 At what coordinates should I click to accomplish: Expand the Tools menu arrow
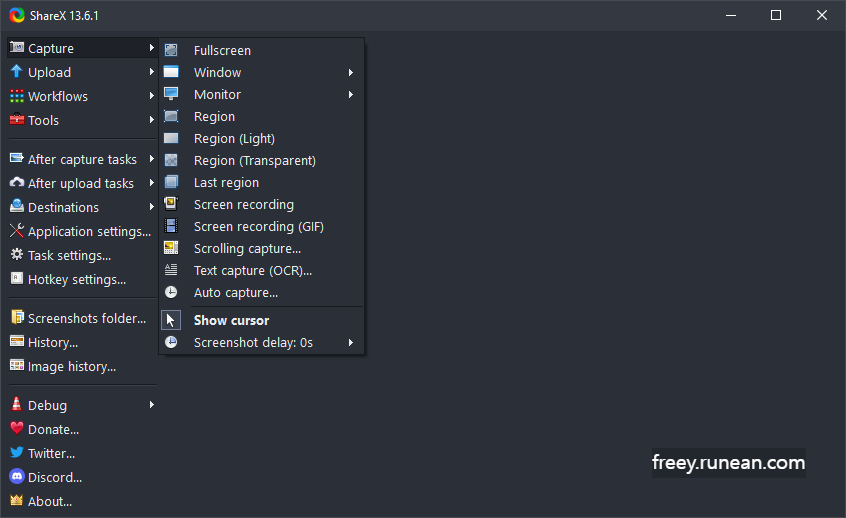coord(152,120)
